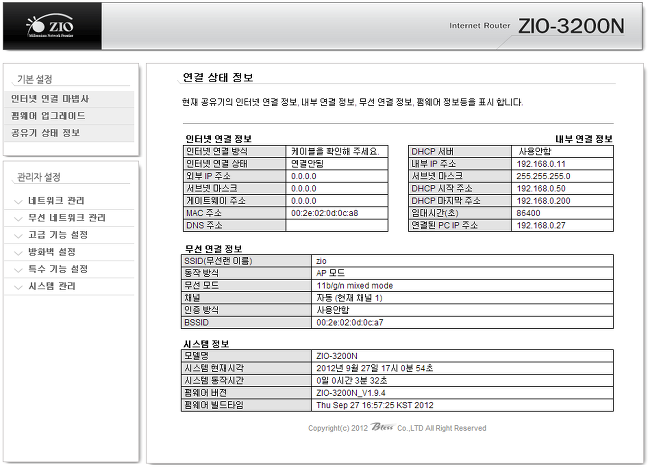650x469 pixels.
Task: Click the AP 모드 value cell
Action: (462, 273)
